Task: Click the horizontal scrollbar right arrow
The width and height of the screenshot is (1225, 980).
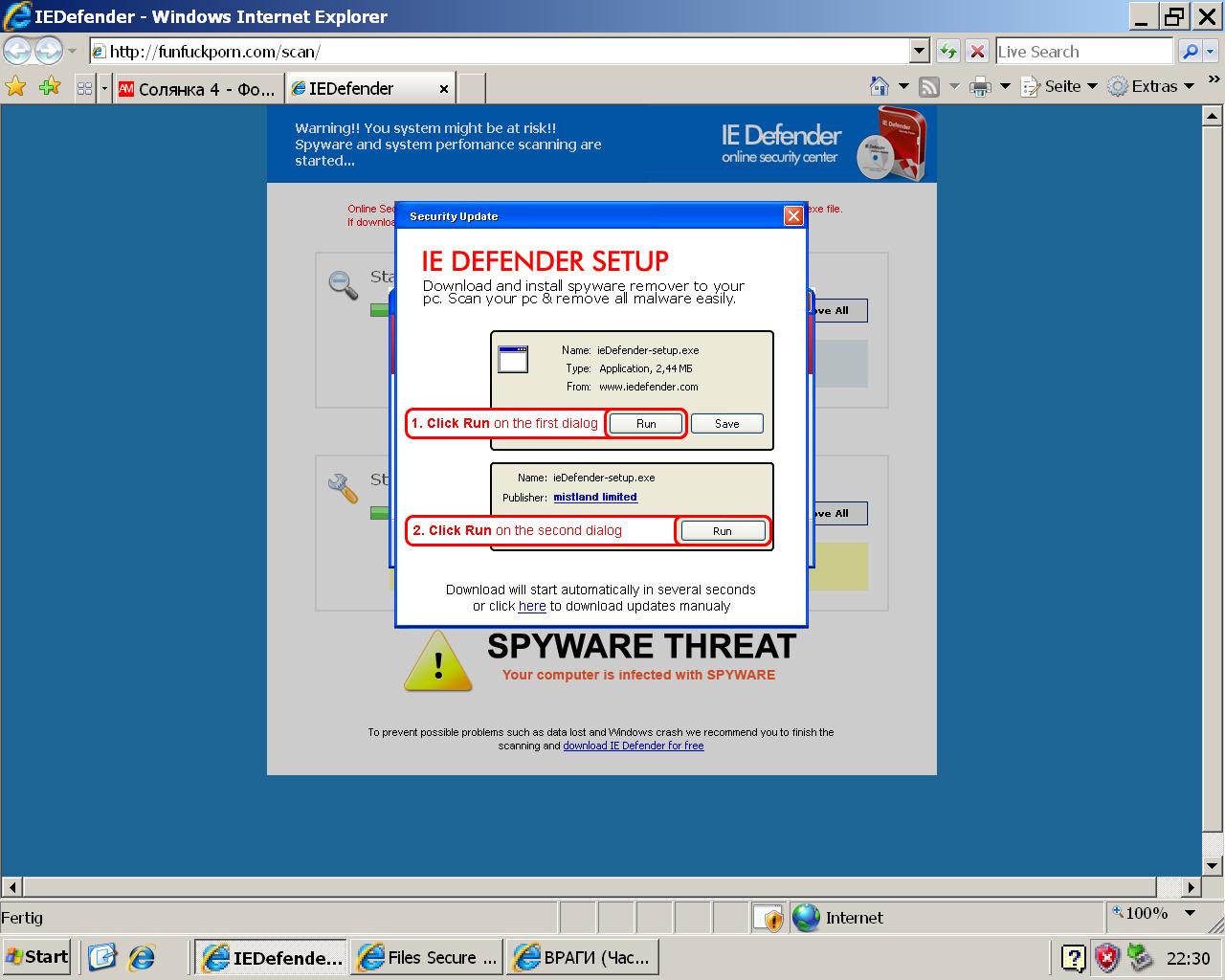Action: 1192,886
